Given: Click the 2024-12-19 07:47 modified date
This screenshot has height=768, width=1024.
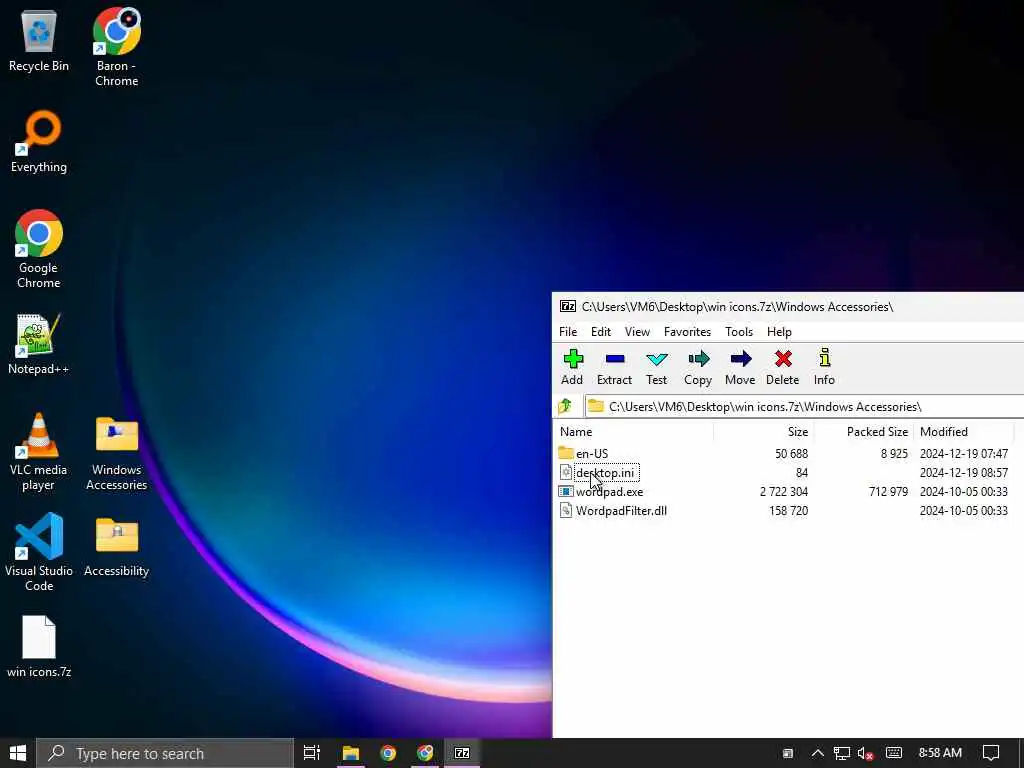Looking at the screenshot, I should 963,453.
